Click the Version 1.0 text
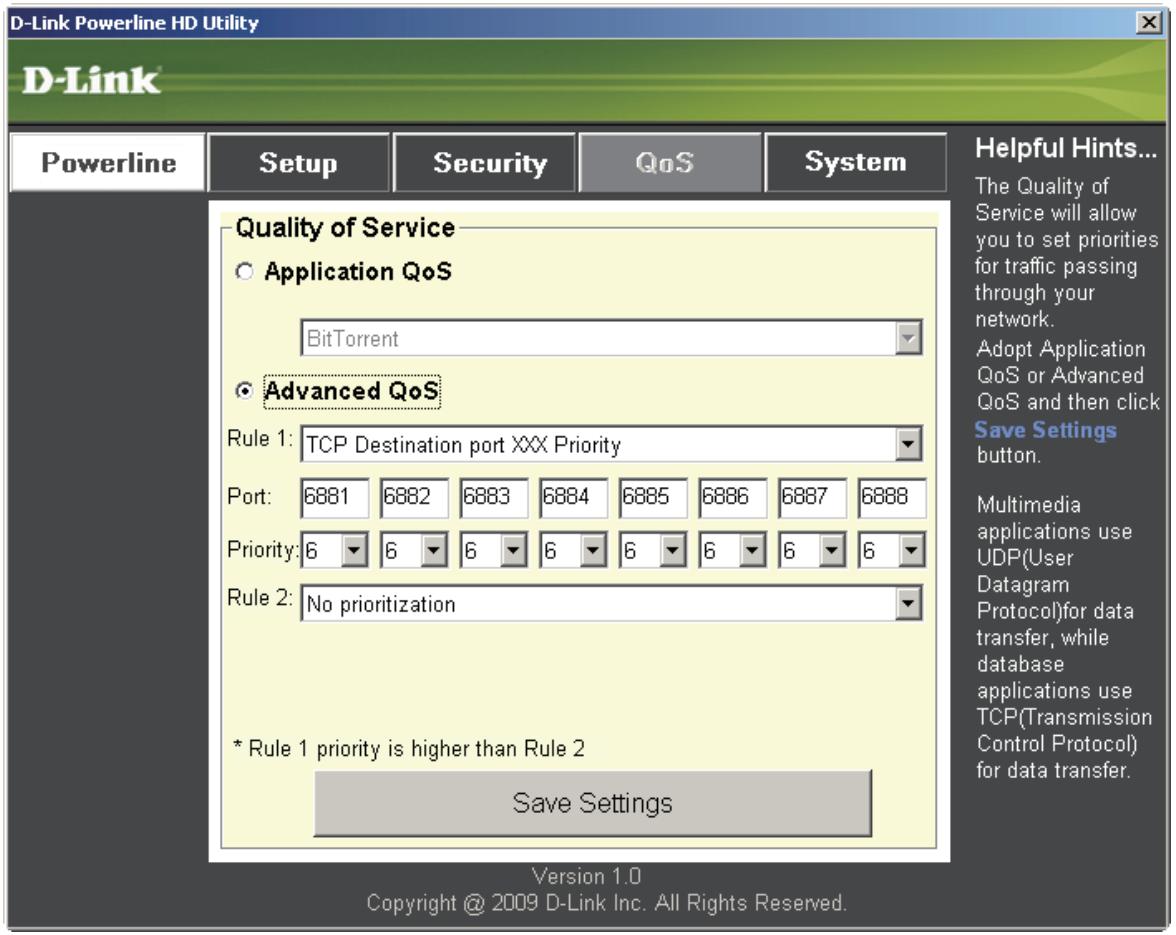This screenshot has height=935, width=1176. [586, 876]
